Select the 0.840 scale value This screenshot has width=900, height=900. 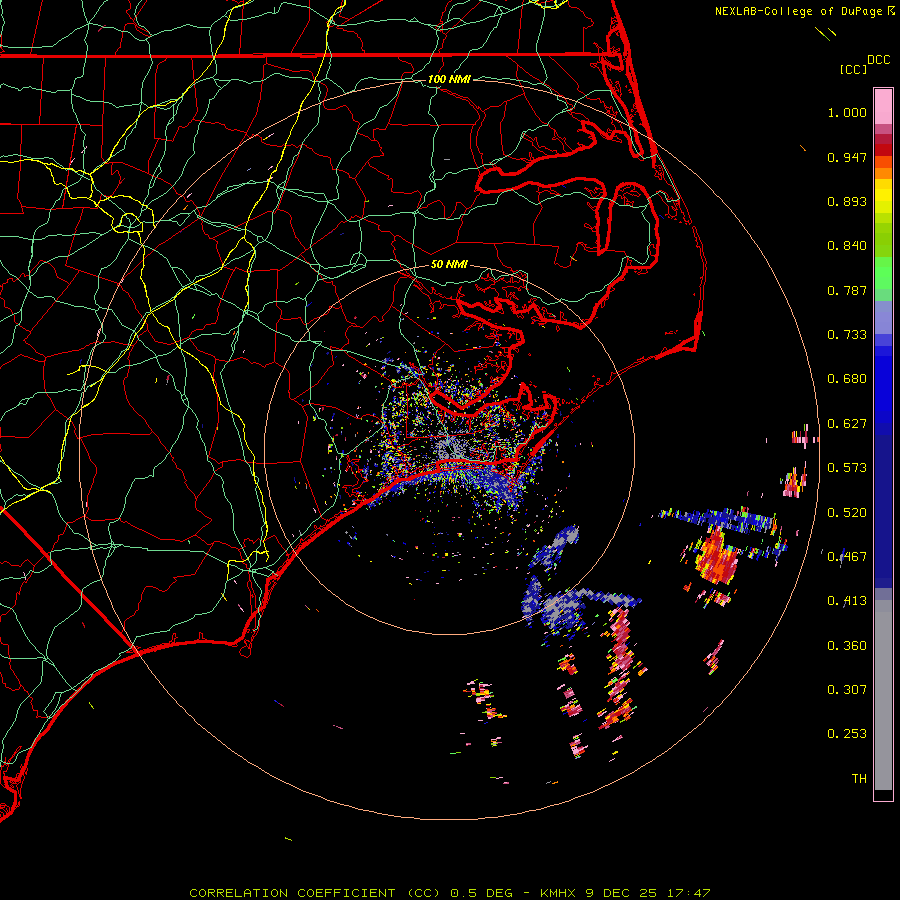(x=847, y=246)
